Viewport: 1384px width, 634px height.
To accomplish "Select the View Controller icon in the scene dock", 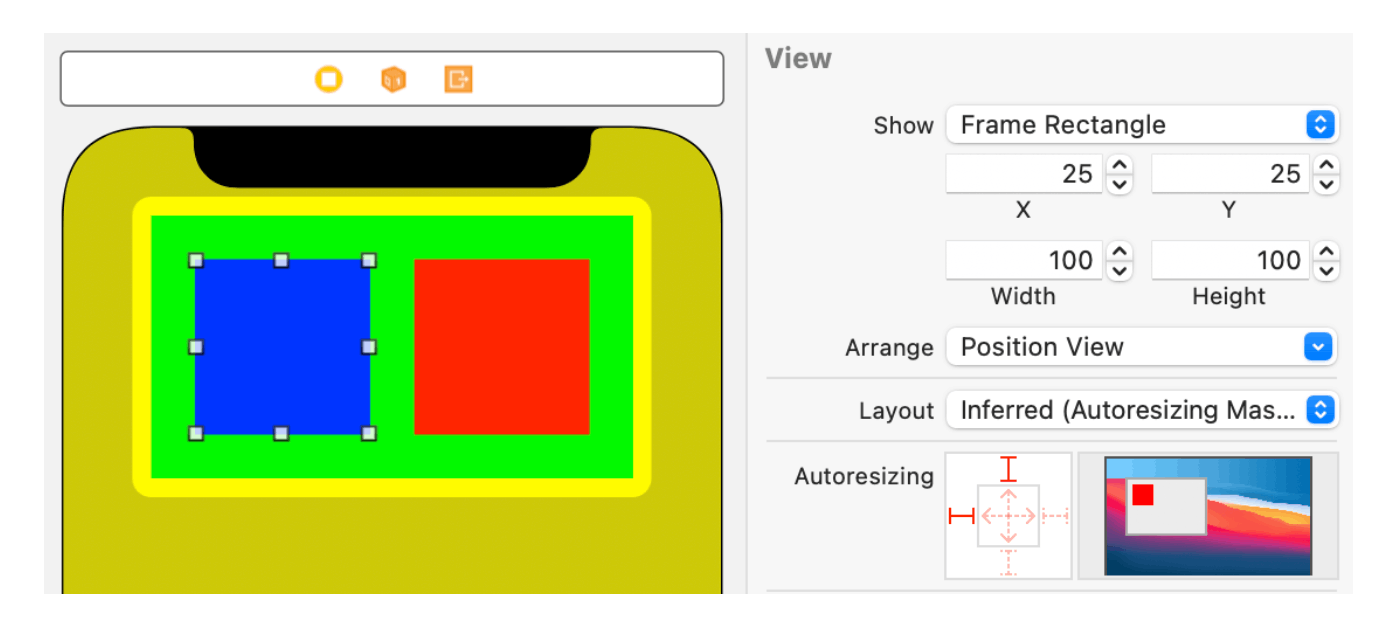I will [x=330, y=80].
